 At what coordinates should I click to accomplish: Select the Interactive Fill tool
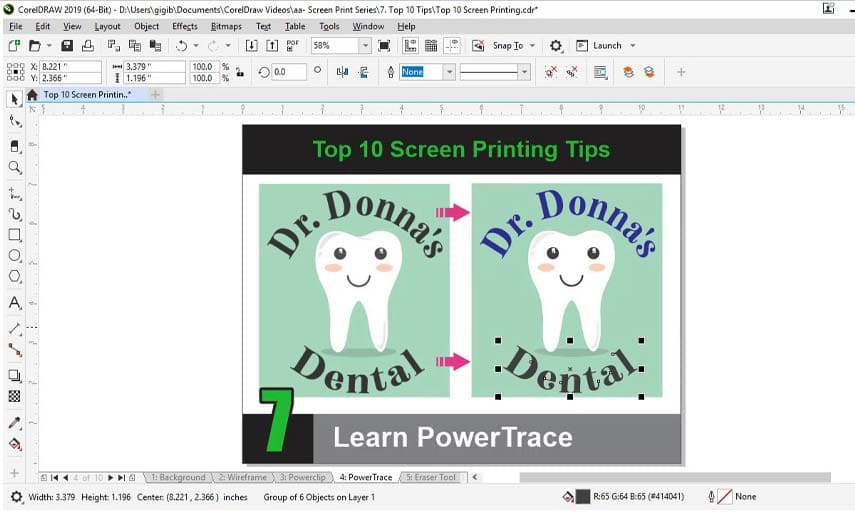pos(15,444)
